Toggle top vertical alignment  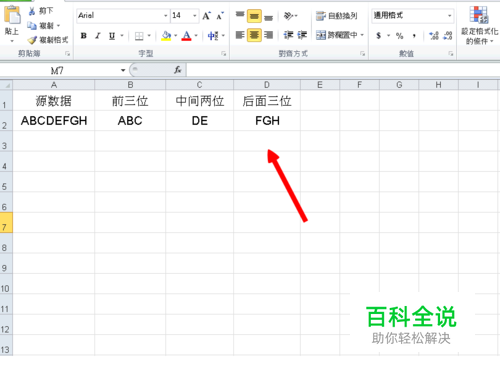(240, 16)
